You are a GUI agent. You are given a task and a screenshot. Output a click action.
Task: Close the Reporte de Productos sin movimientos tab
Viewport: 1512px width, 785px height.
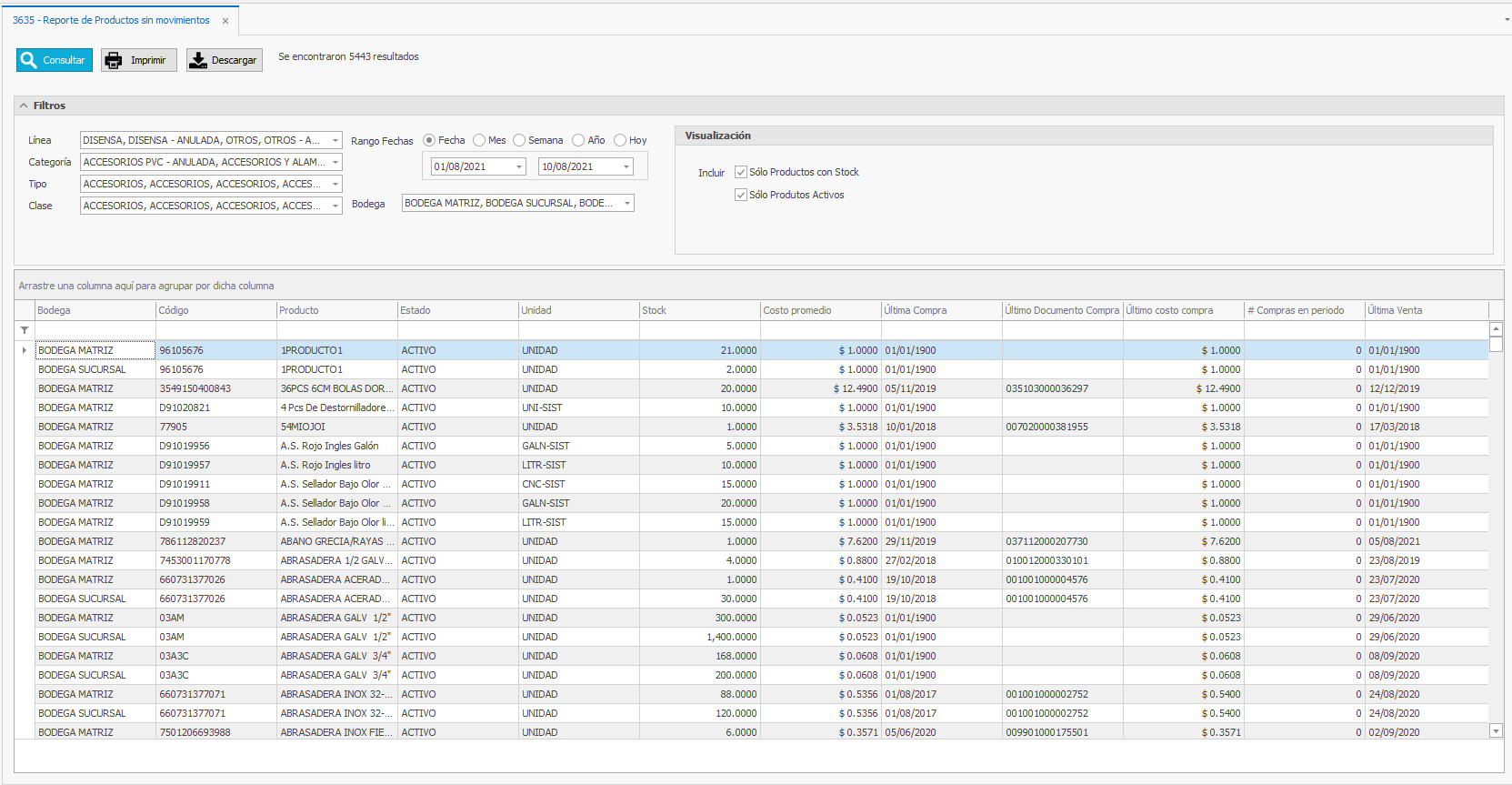click(225, 21)
